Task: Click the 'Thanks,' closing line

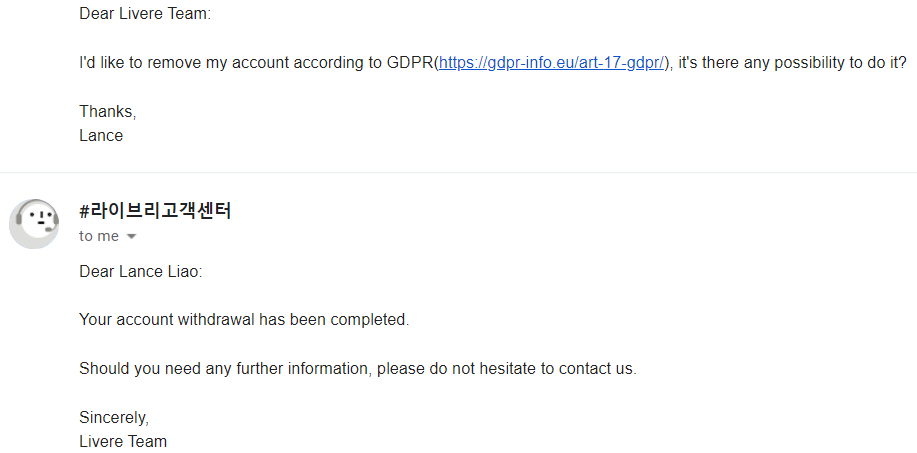Action: tap(108, 112)
